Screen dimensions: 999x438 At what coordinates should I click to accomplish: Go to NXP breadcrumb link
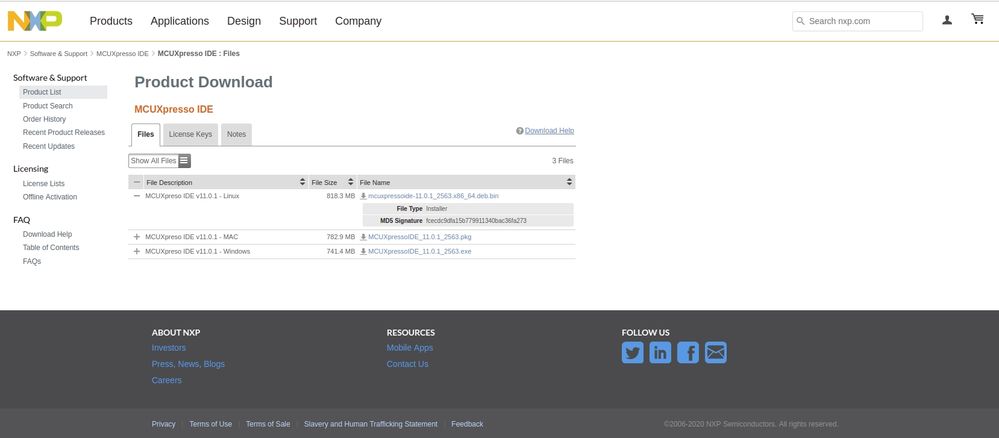(x=14, y=54)
